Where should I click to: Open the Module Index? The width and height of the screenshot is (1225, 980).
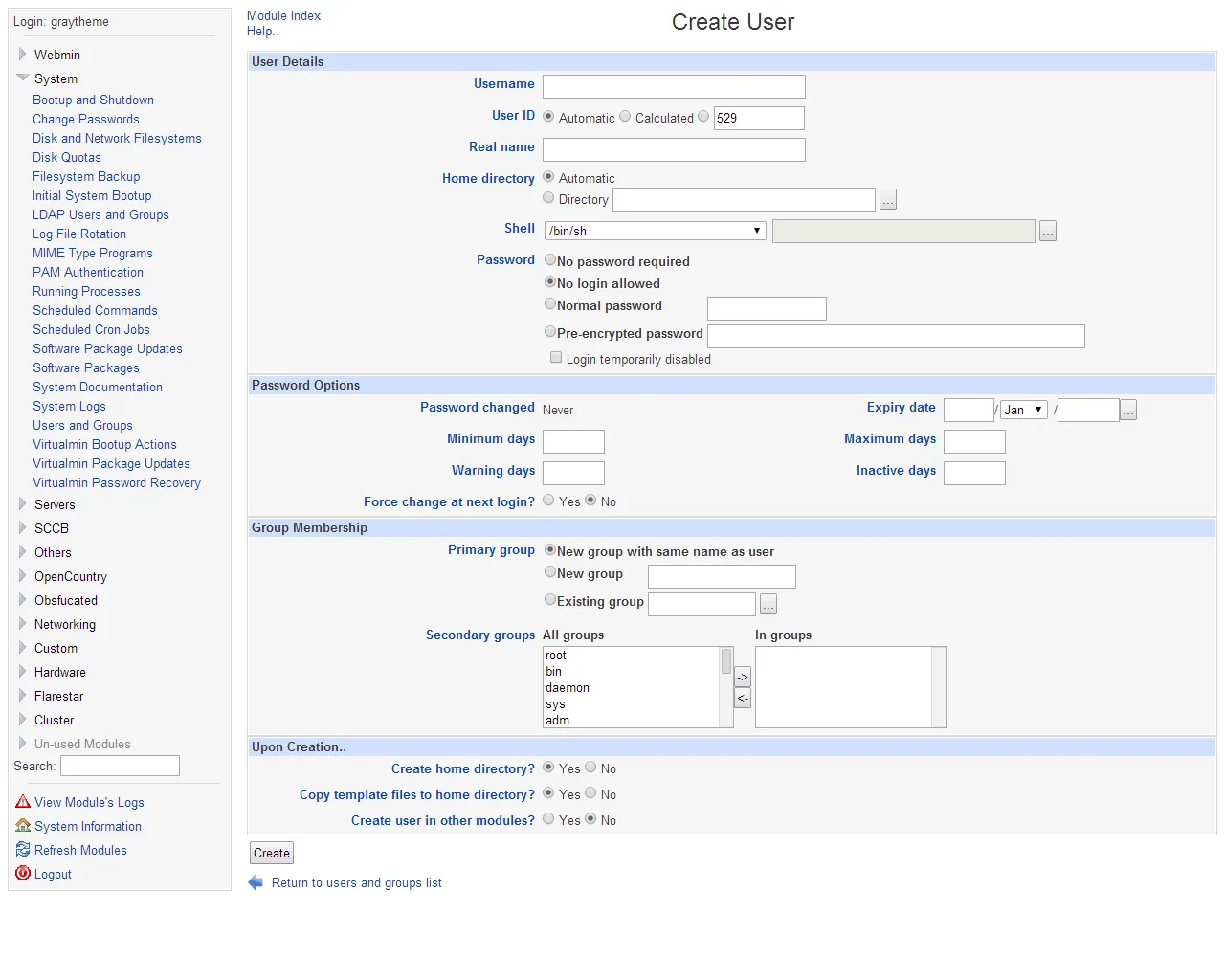[x=283, y=15]
